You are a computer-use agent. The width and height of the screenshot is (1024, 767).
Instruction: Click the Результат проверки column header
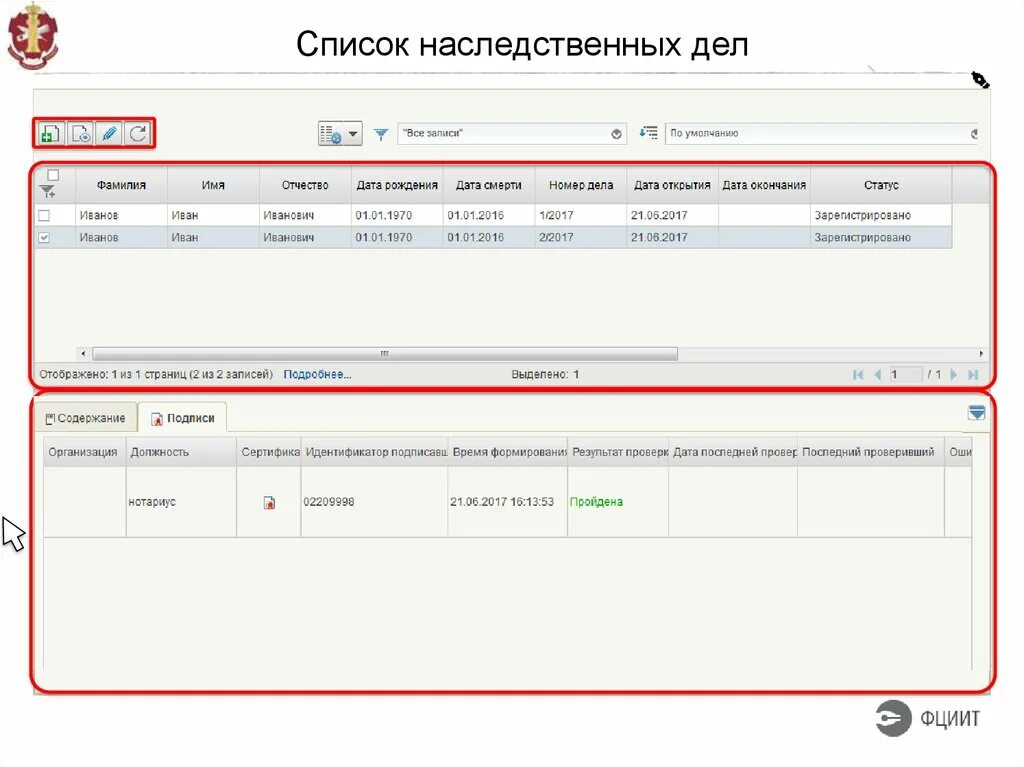618,452
